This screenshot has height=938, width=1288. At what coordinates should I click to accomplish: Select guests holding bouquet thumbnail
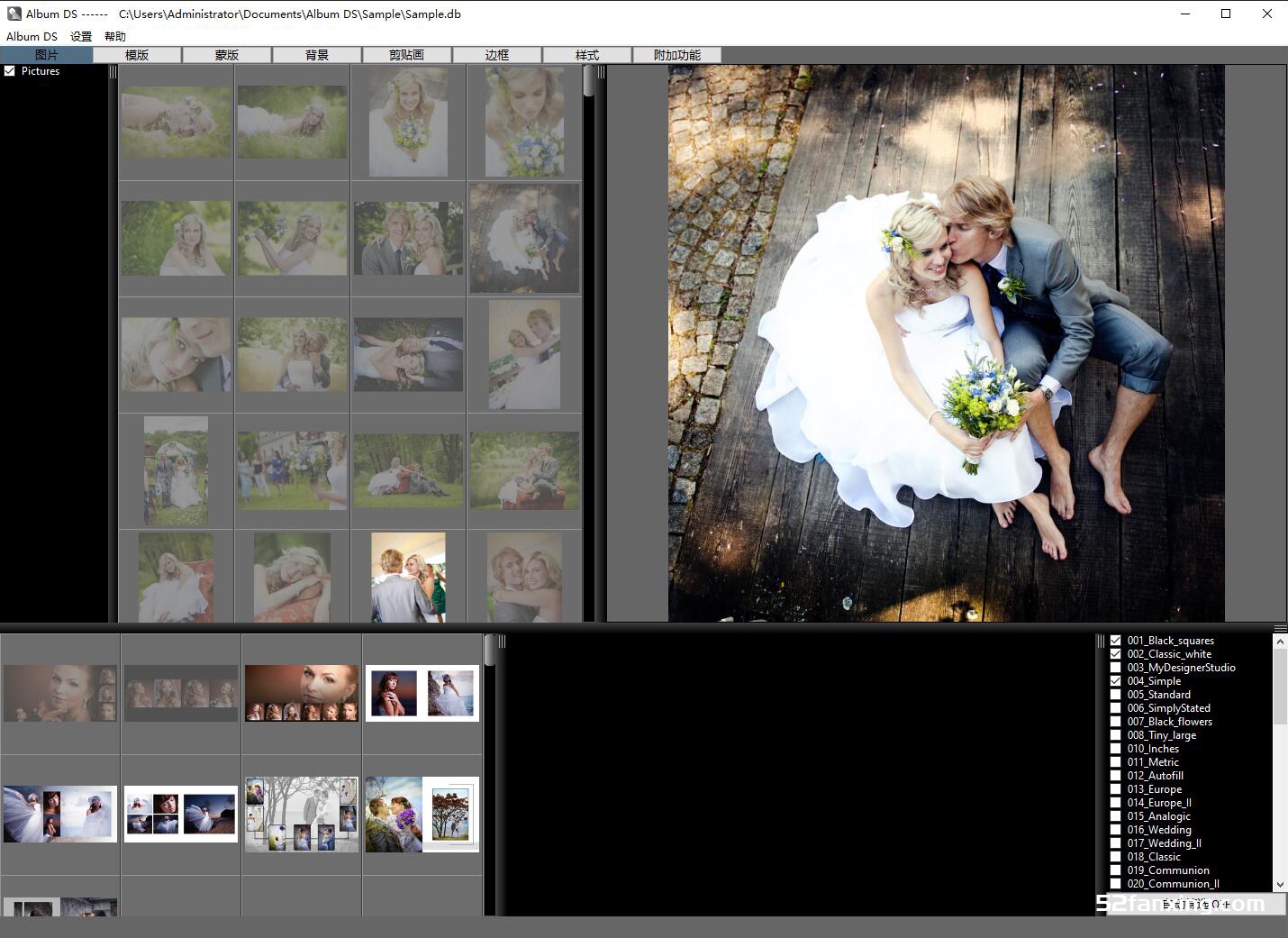[292, 470]
